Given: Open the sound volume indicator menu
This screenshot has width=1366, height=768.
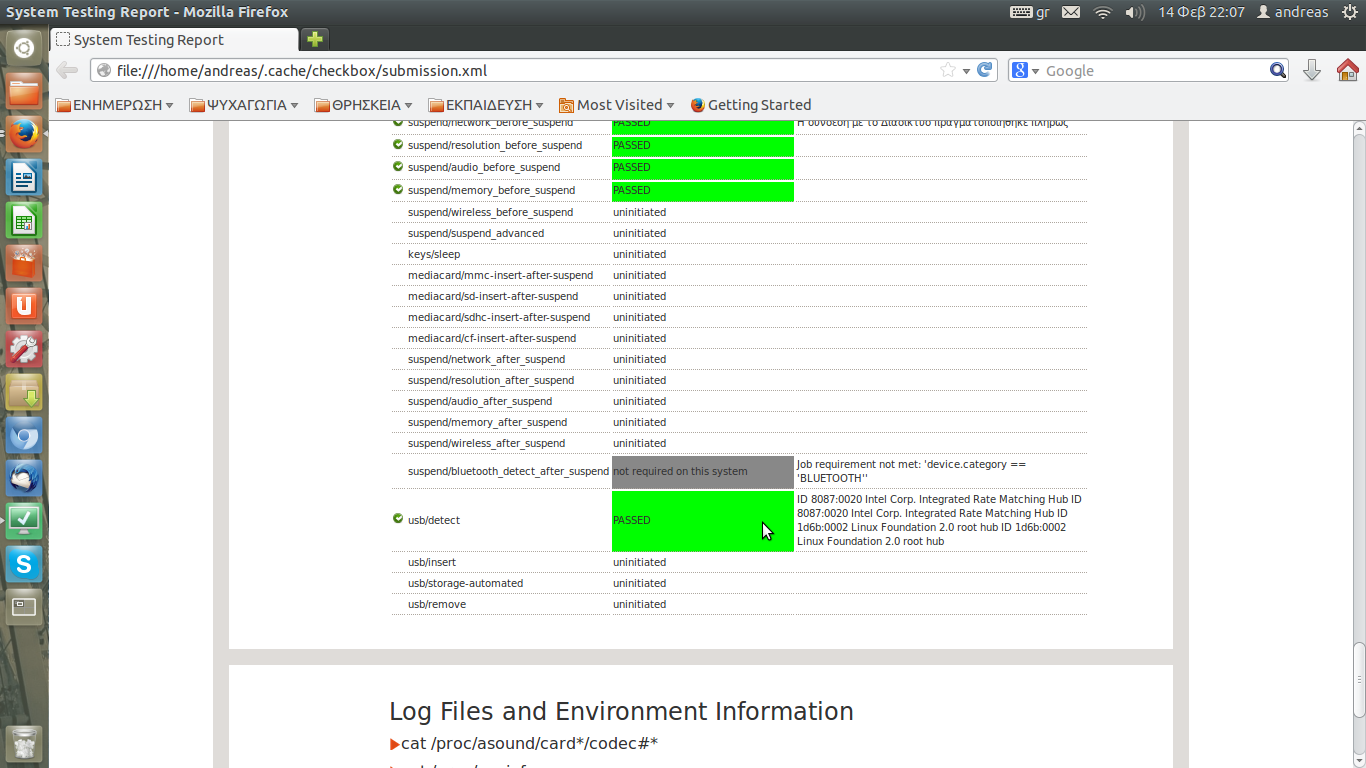Looking at the screenshot, I should [x=1135, y=12].
